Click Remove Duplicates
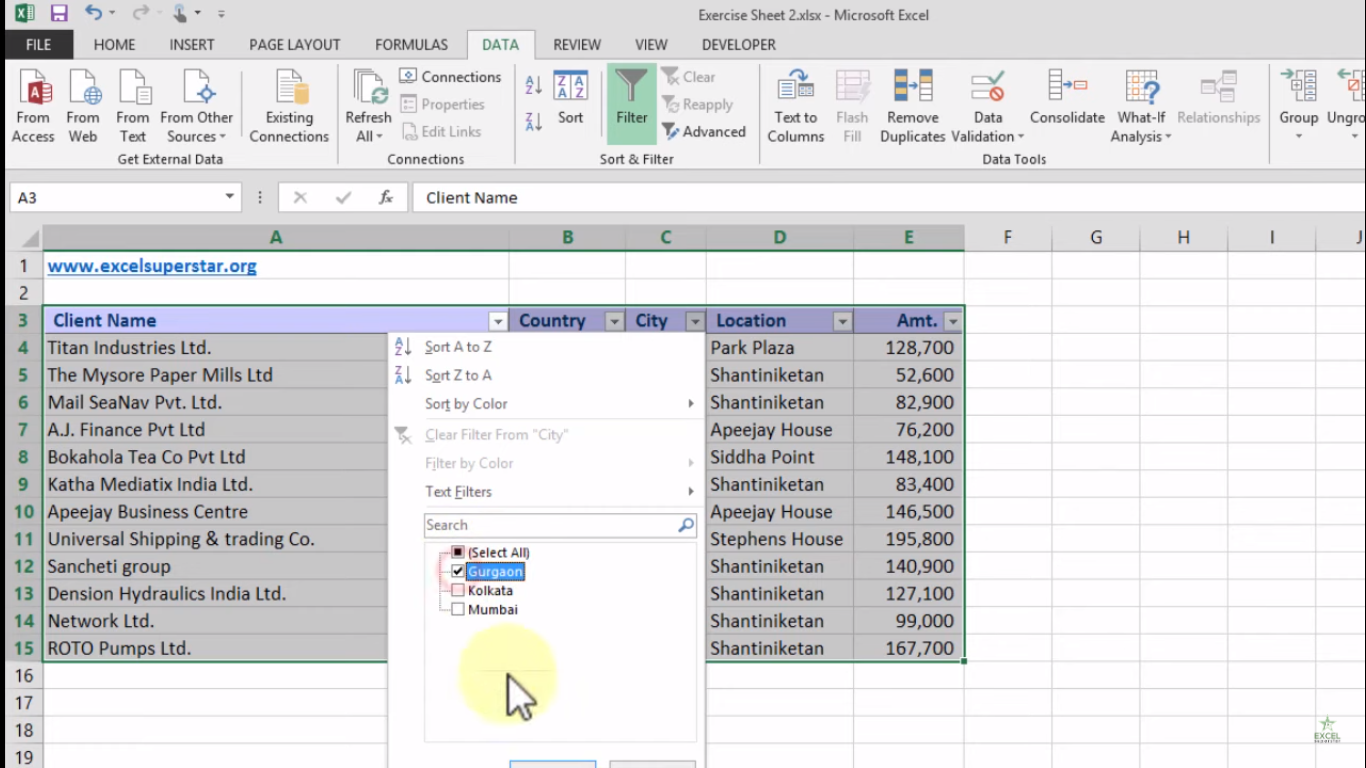This screenshot has width=1366, height=768. click(912, 107)
